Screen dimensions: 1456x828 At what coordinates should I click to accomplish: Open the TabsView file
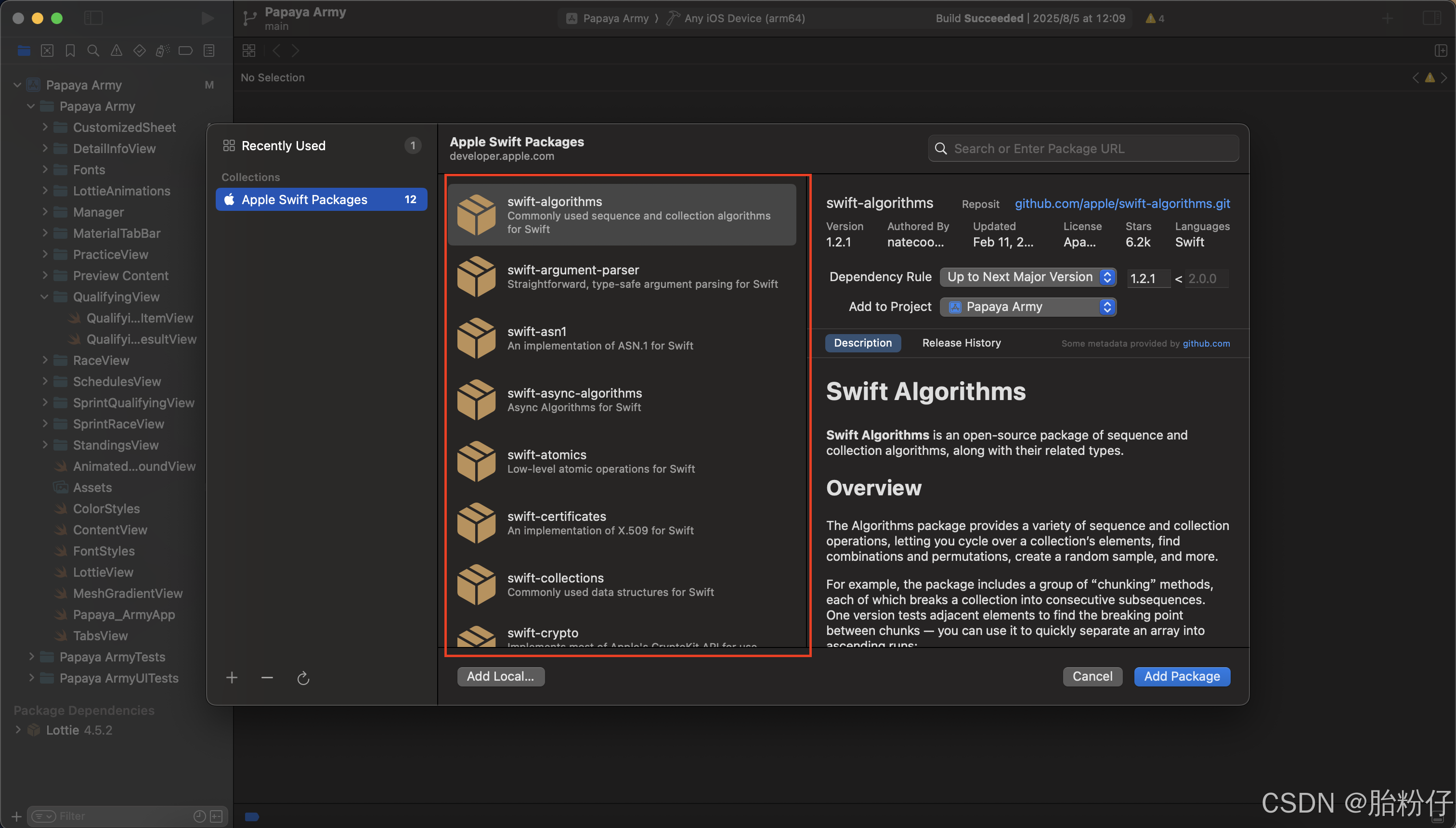[100, 636]
